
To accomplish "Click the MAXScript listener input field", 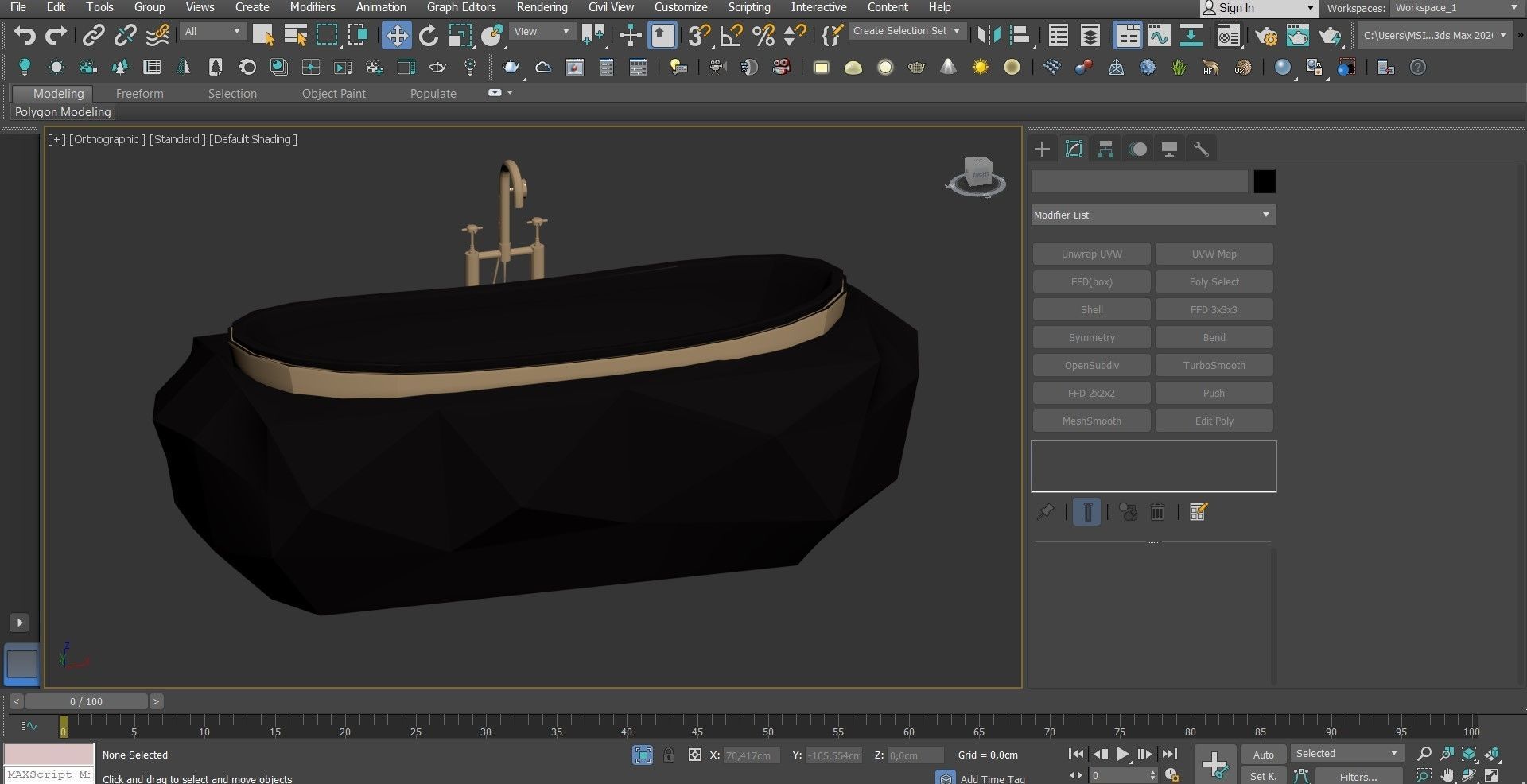I will point(49,774).
